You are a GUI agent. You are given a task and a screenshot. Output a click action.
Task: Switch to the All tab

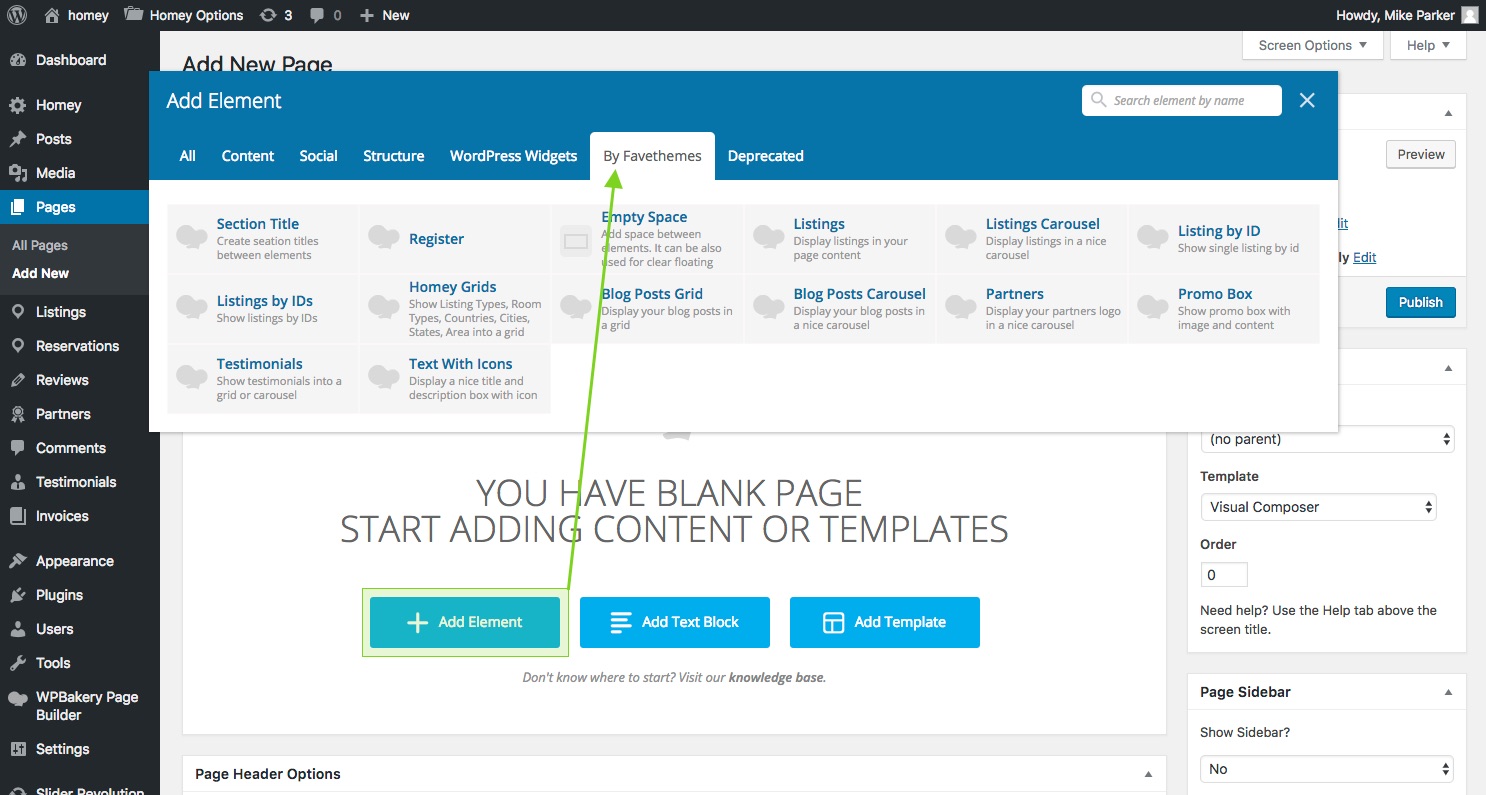(x=187, y=156)
